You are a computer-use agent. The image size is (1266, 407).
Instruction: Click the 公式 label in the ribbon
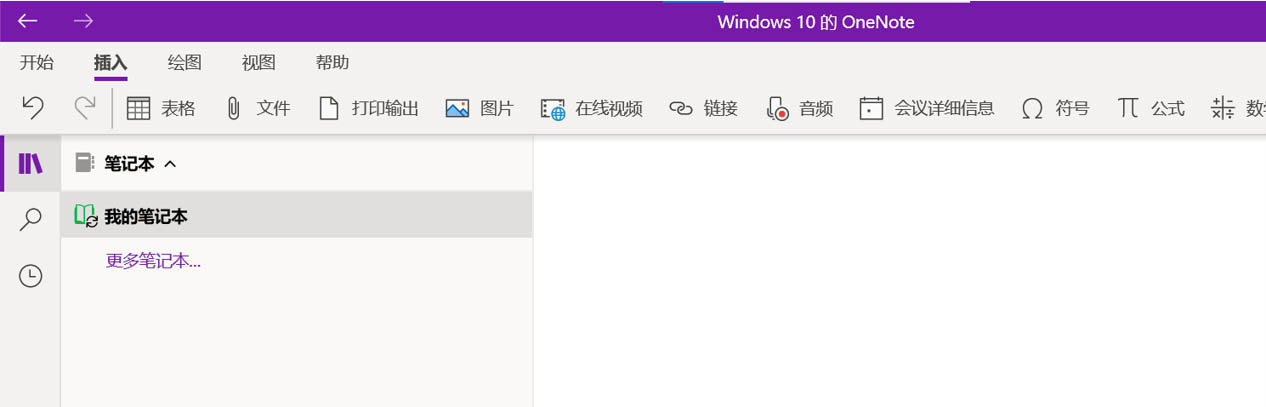1168,109
